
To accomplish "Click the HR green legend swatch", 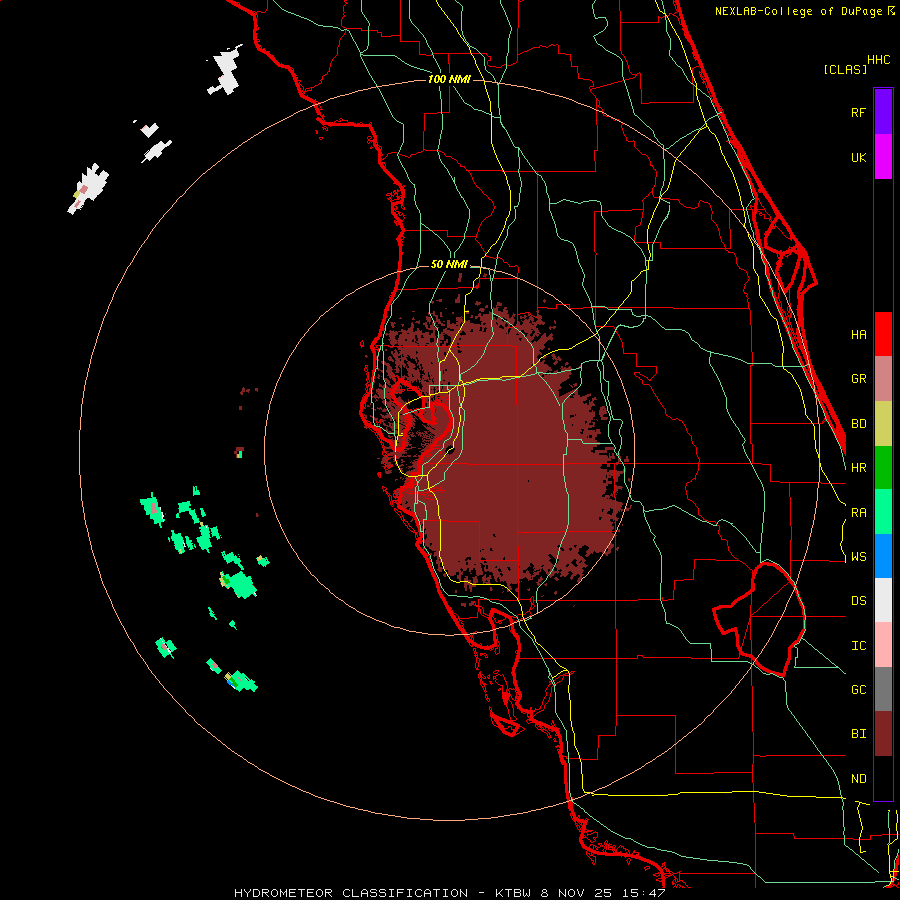I will pyautogui.click(x=883, y=468).
